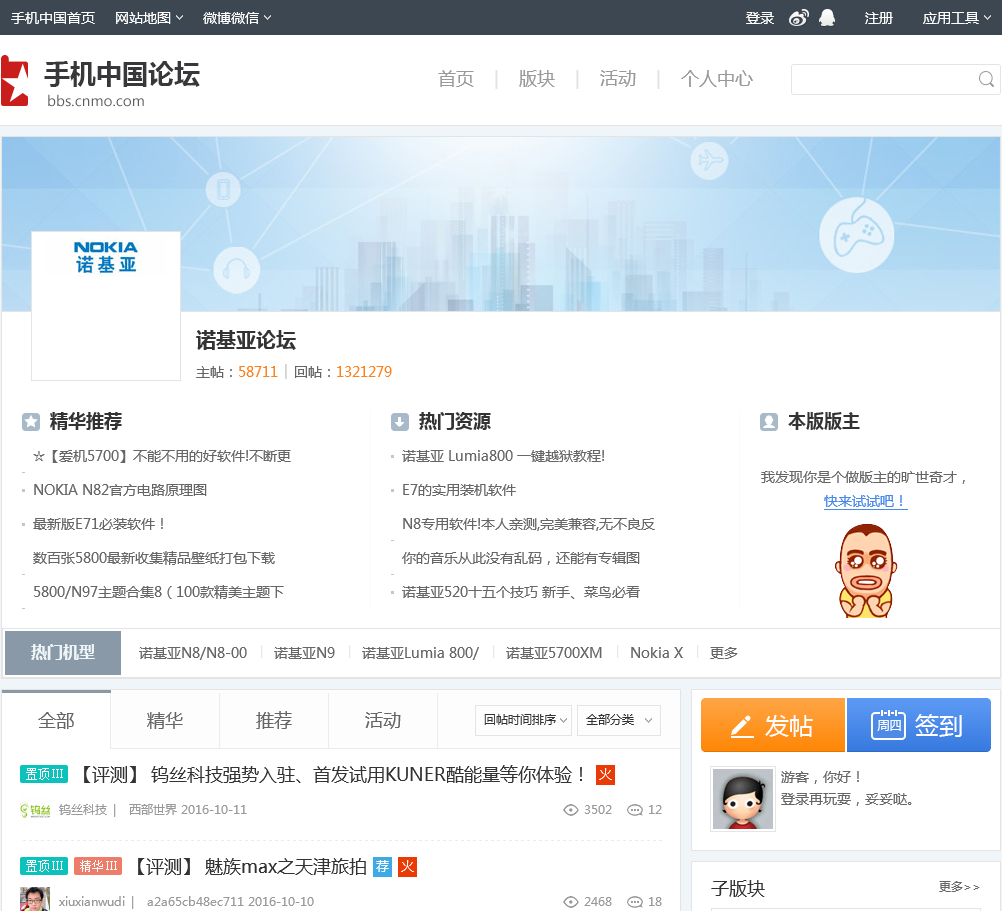Click the guest avatar beside 游客，你好

(743, 799)
